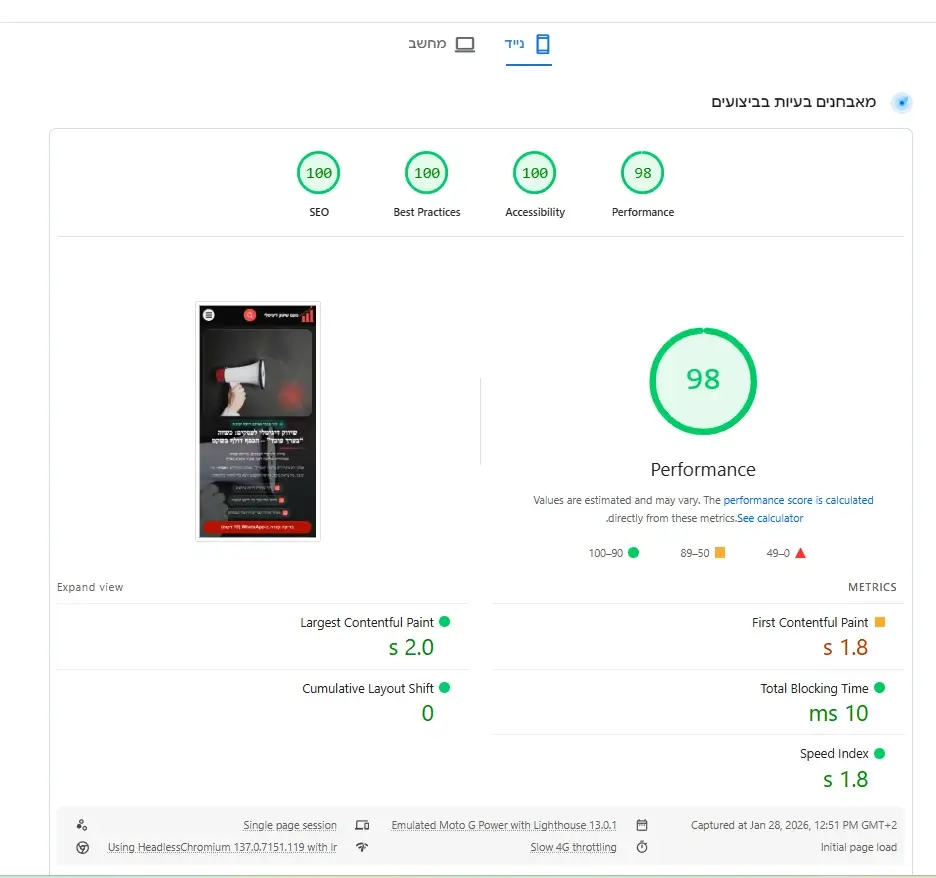
Task: Open performance score is calculated link
Action: coord(798,500)
